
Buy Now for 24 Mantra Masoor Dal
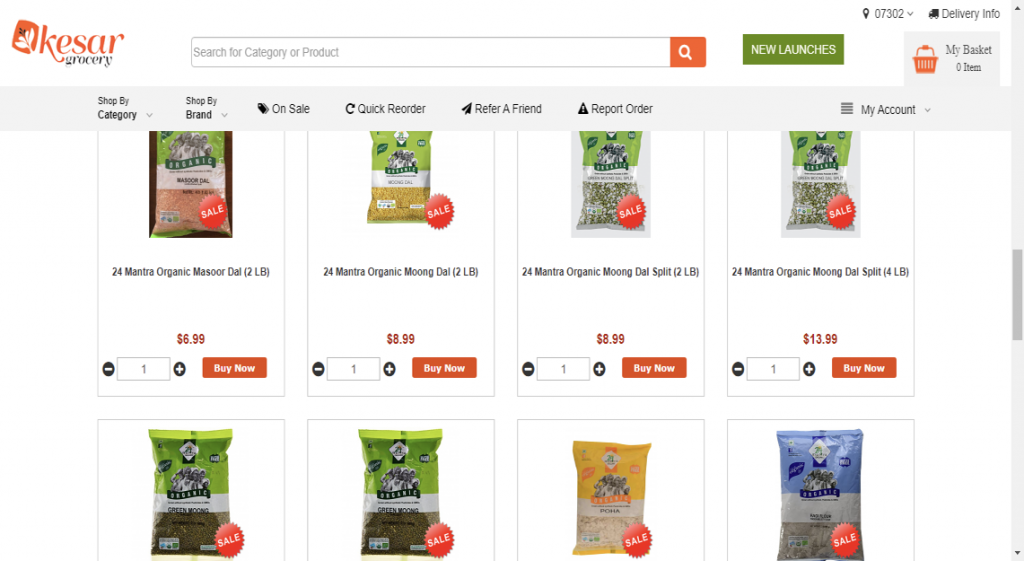point(234,368)
